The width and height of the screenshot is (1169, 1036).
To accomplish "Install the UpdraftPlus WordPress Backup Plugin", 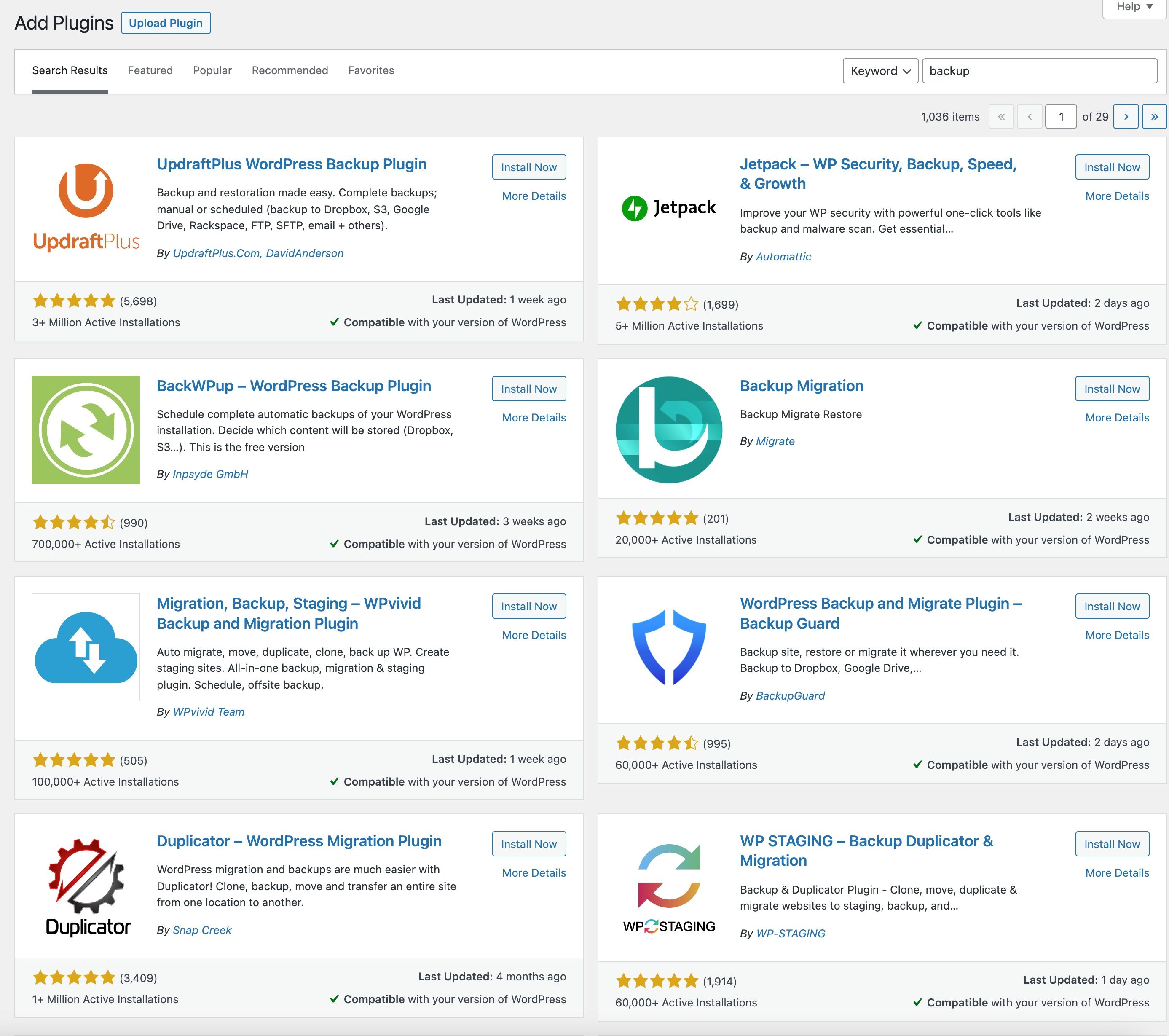I will 528,166.
